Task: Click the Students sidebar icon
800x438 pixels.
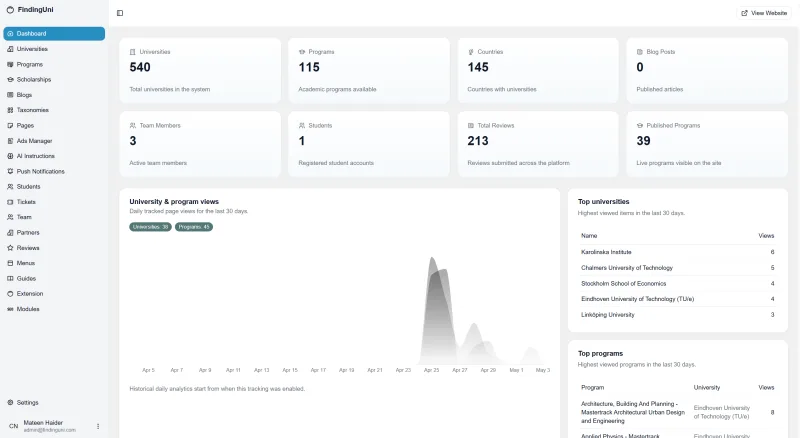Action: pos(10,187)
